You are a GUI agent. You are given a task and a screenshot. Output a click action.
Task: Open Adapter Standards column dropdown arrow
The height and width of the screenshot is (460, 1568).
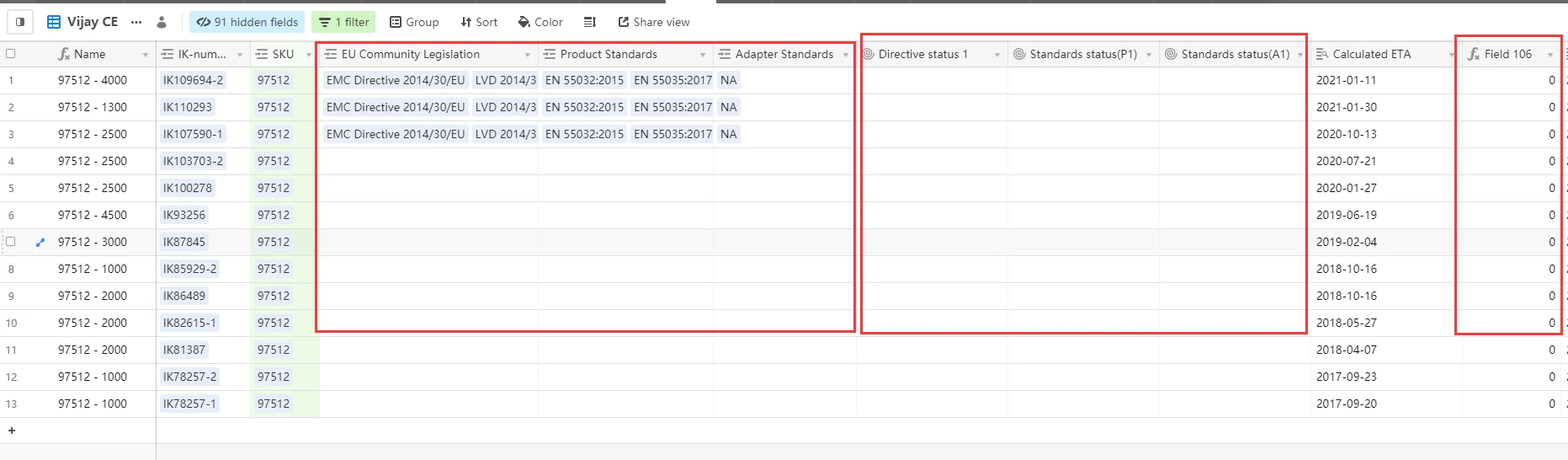[846, 55]
